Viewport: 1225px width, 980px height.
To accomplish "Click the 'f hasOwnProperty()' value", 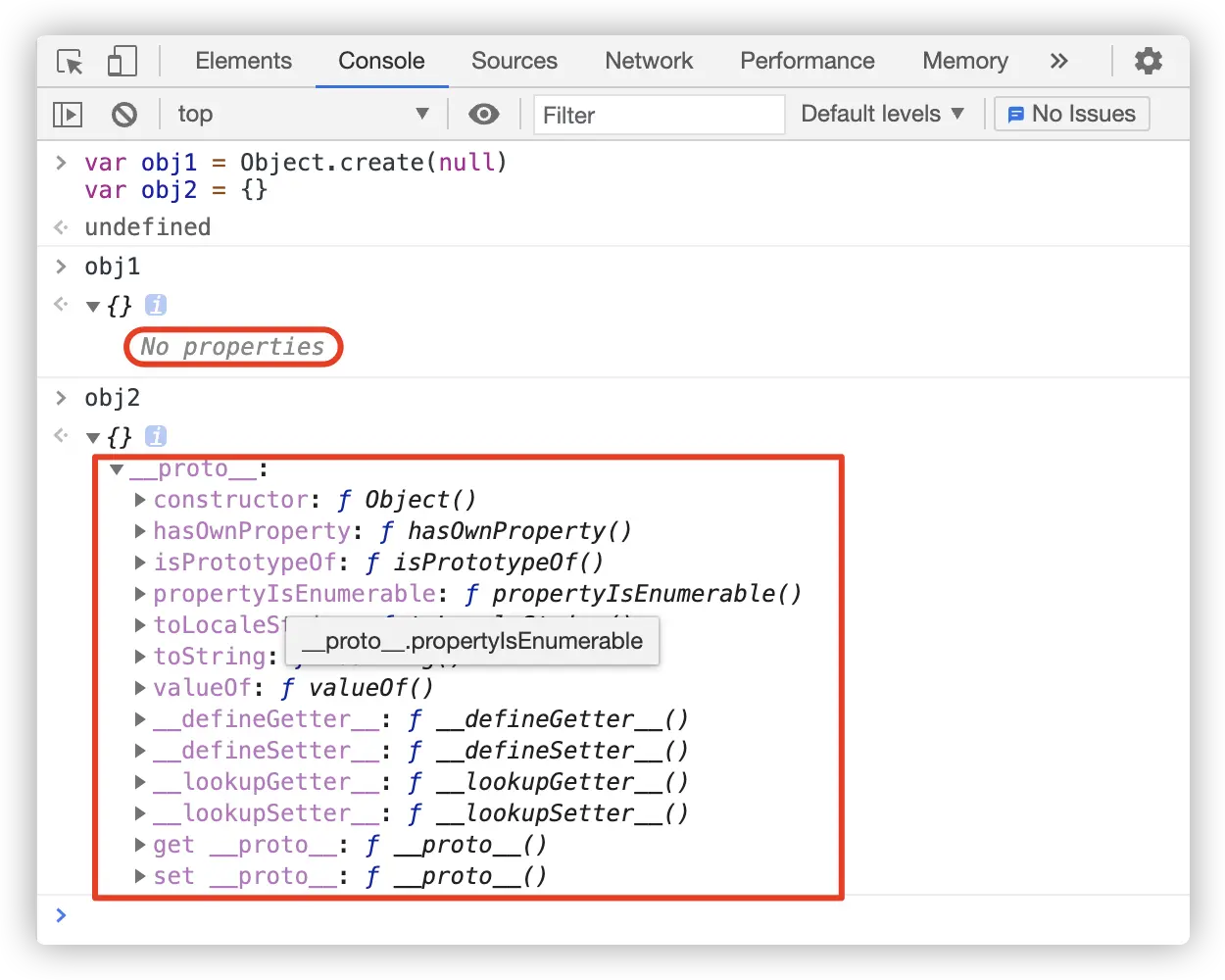I will 505,531.
